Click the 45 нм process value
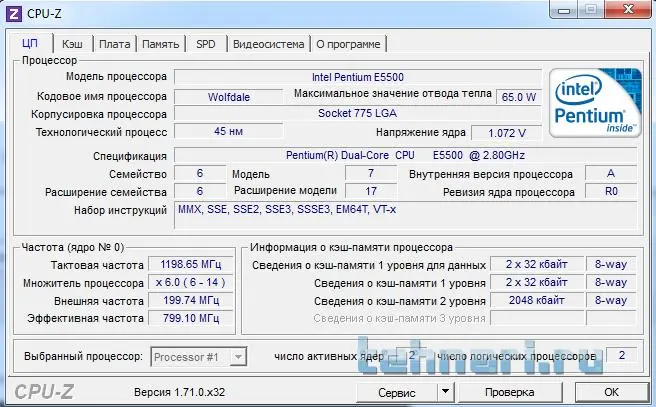 (228, 131)
